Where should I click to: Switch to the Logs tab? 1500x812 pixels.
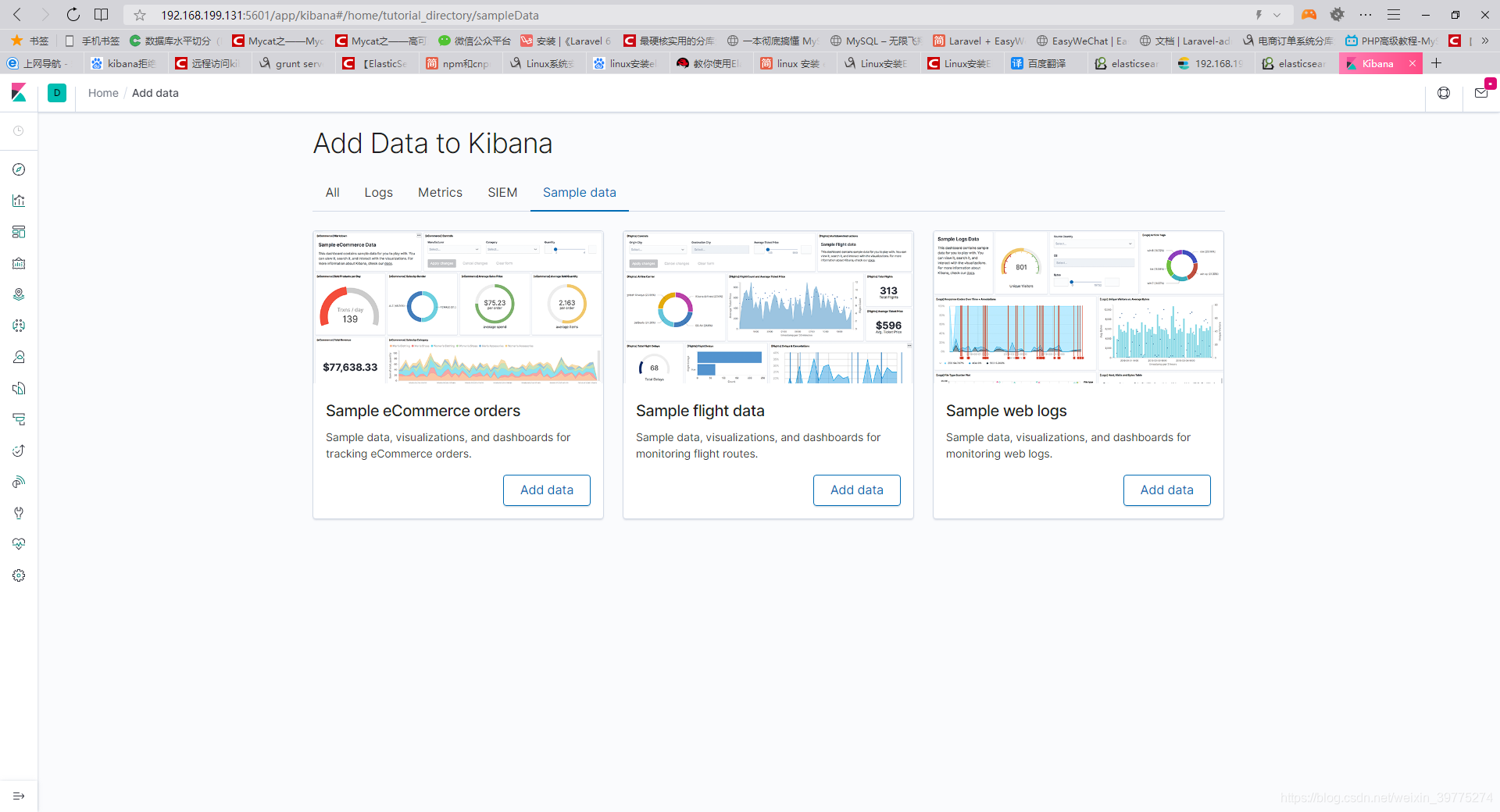[x=378, y=192]
